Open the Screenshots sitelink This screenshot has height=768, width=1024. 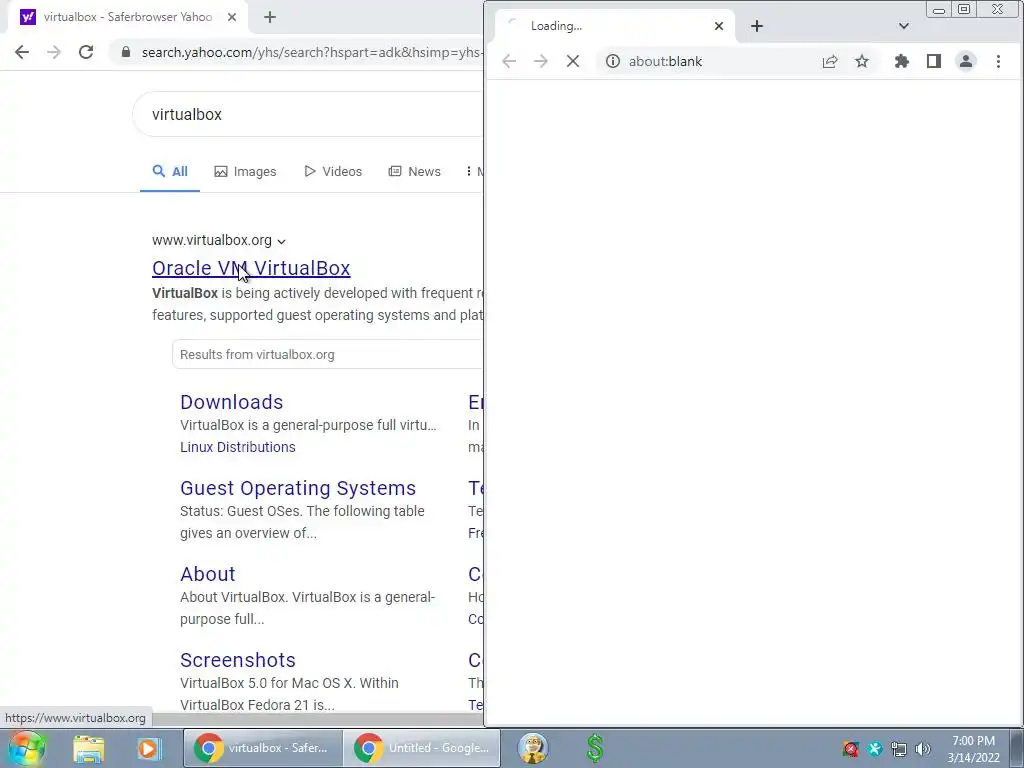[238, 660]
